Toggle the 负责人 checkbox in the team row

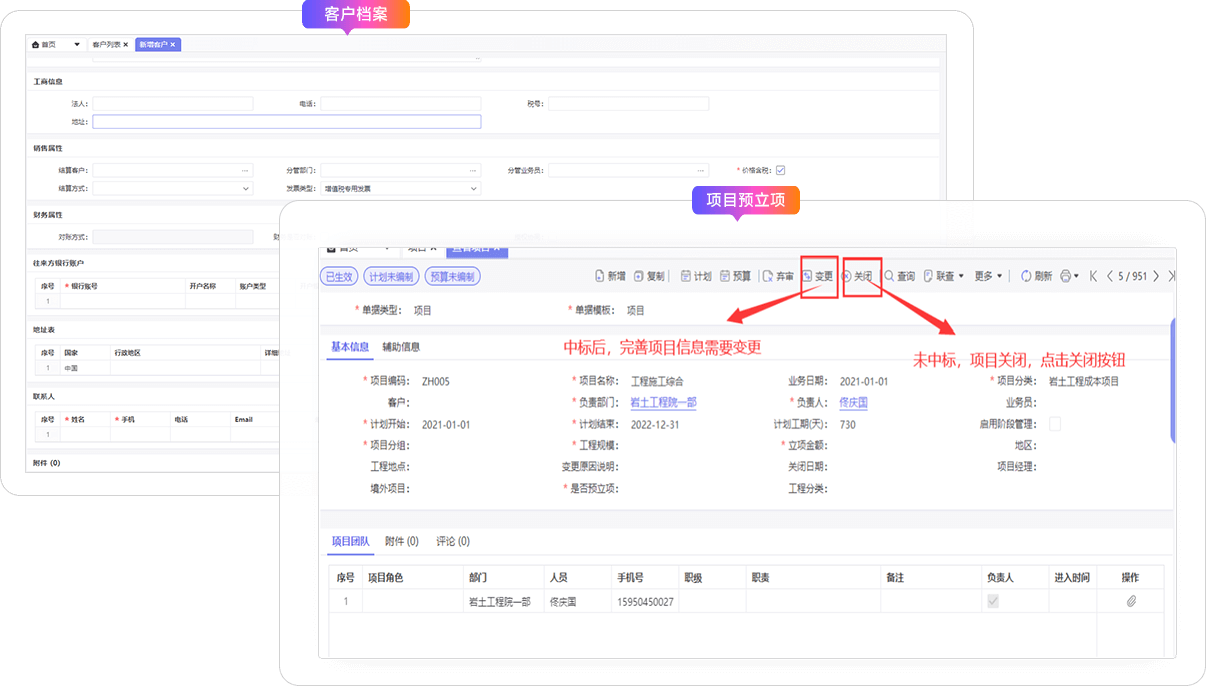(x=993, y=601)
